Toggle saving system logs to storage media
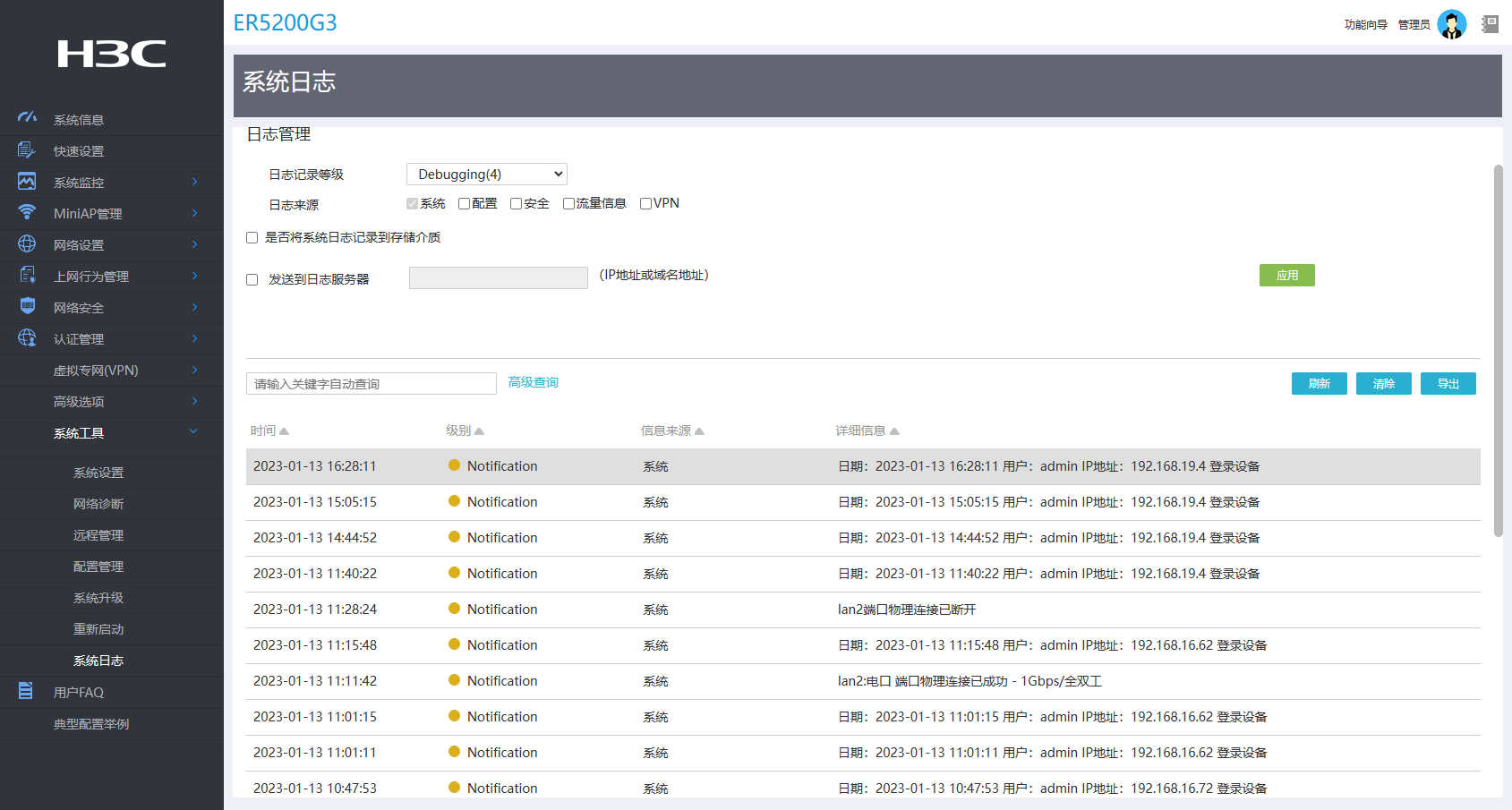Image resolution: width=1512 pixels, height=810 pixels. (252, 238)
